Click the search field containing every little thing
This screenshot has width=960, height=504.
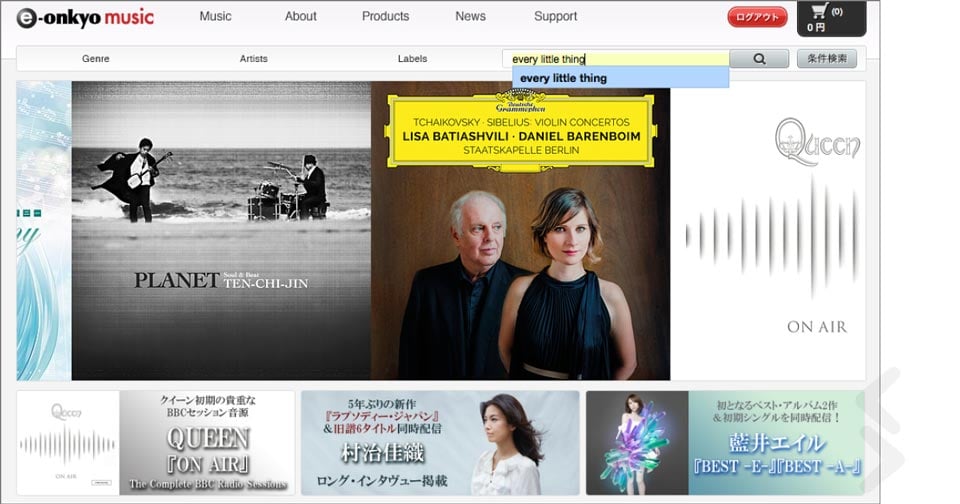616,59
